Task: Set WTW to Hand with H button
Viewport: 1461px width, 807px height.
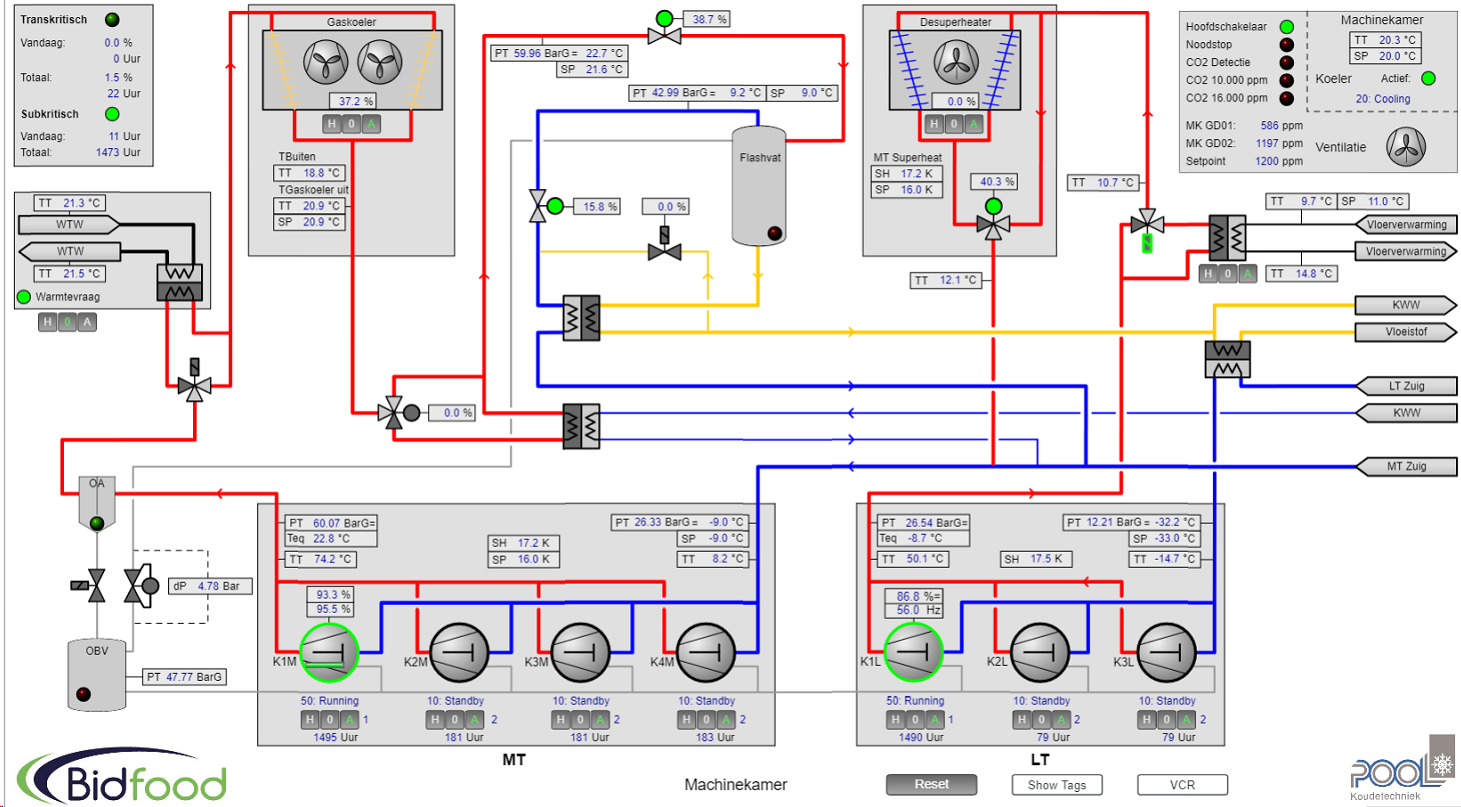Action: 49,322
